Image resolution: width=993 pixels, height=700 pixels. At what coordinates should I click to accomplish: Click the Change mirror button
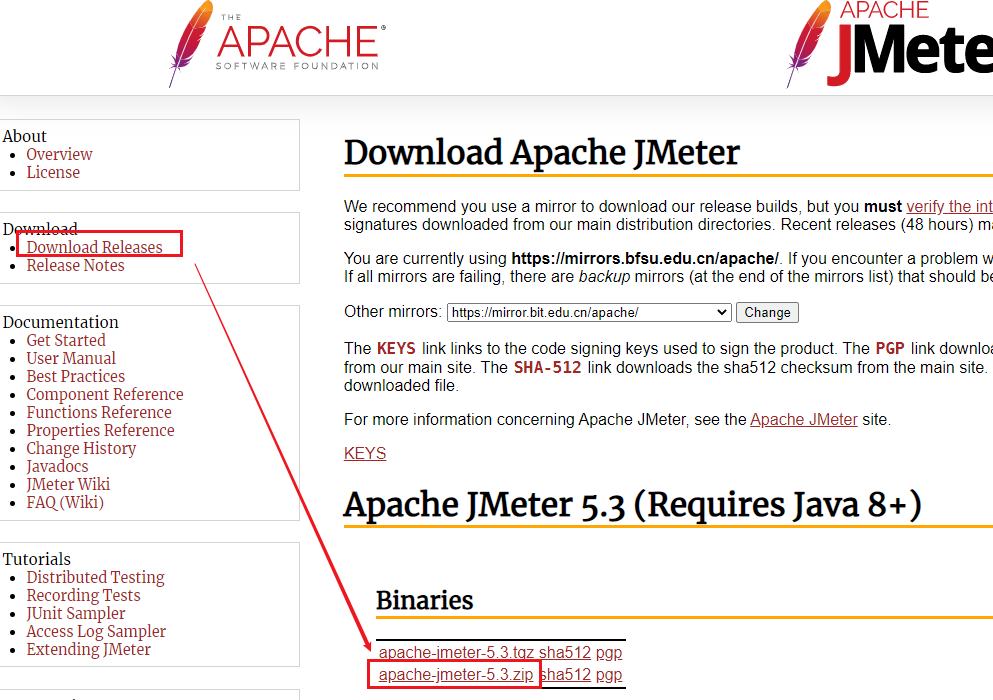coord(767,312)
